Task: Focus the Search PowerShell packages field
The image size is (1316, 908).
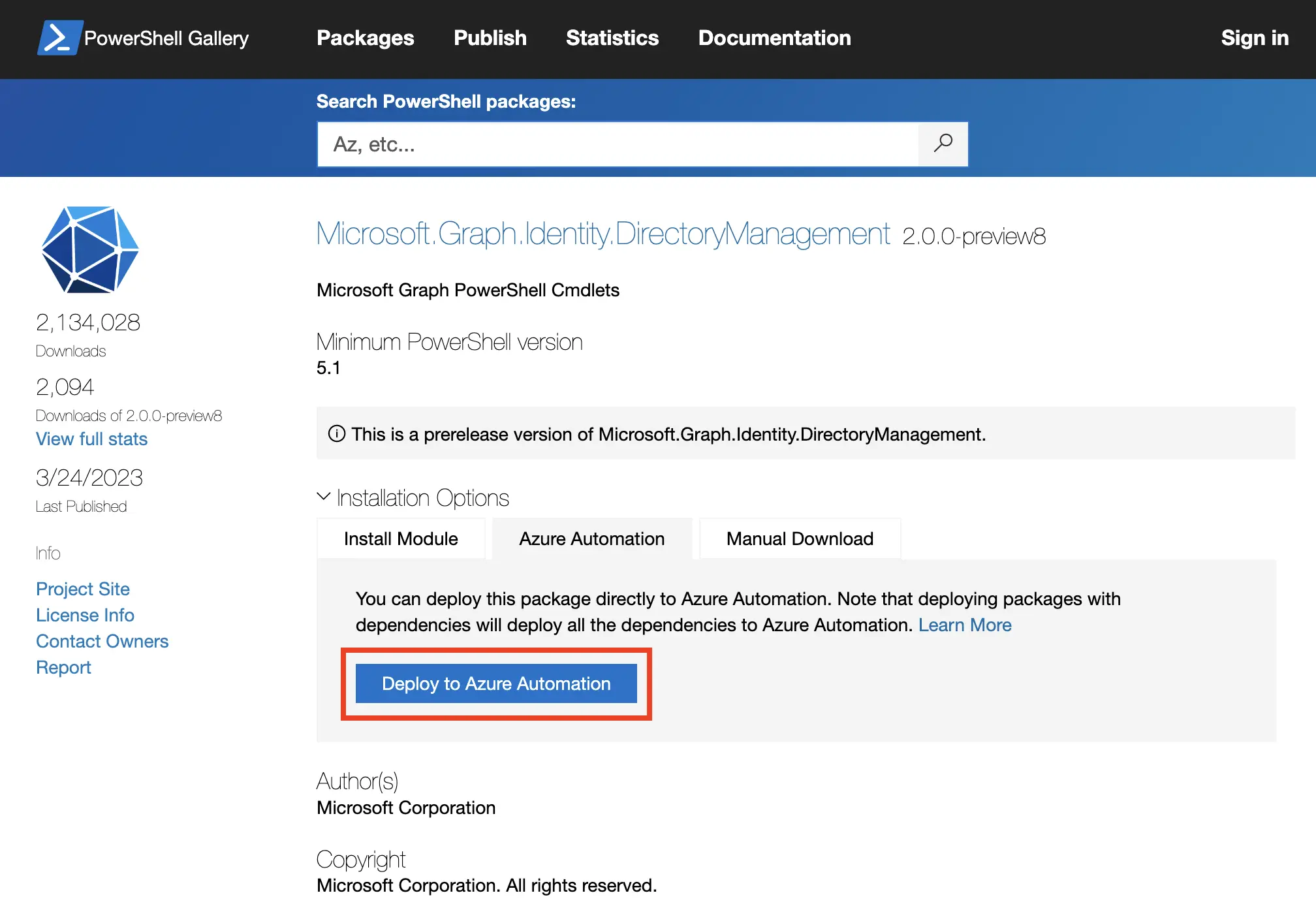Action: [617, 144]
